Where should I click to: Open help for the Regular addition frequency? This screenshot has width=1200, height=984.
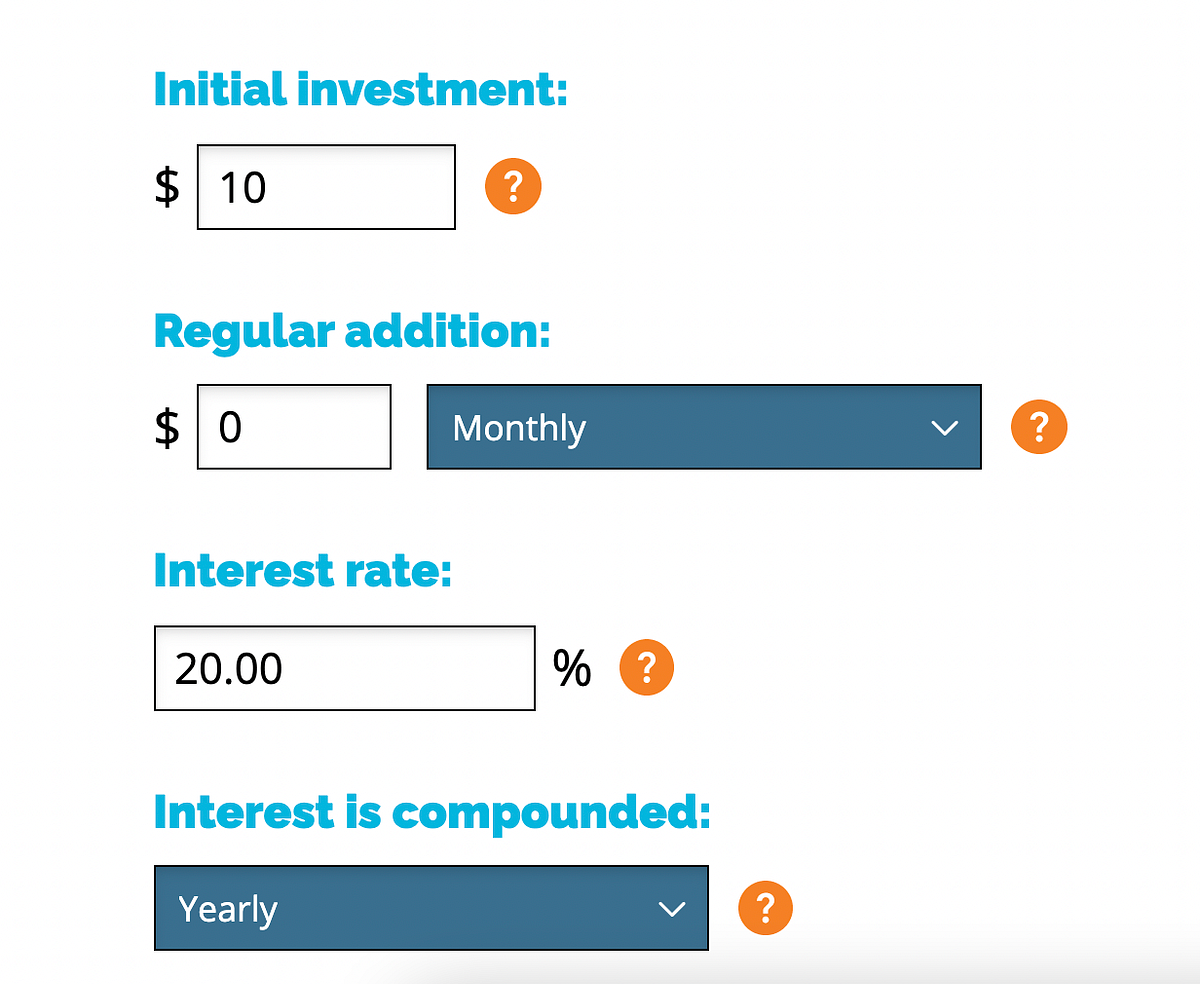tap(1039, 427)
